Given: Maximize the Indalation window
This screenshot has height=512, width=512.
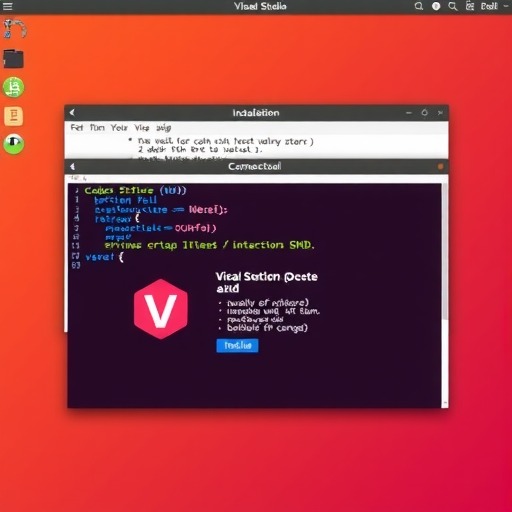Looking at the screenshot, I should click(424, 113).
